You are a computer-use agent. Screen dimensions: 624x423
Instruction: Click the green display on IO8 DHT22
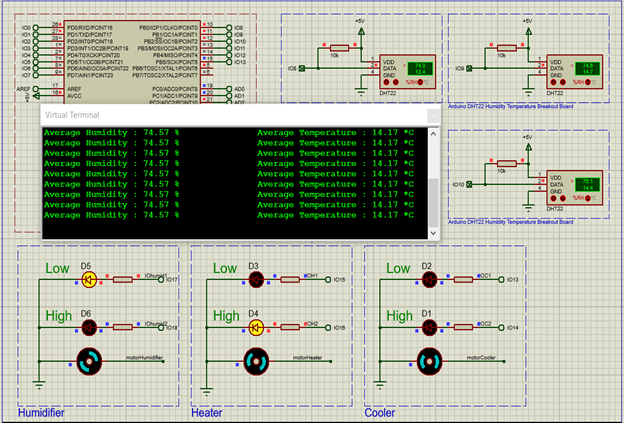pos(420,68)
